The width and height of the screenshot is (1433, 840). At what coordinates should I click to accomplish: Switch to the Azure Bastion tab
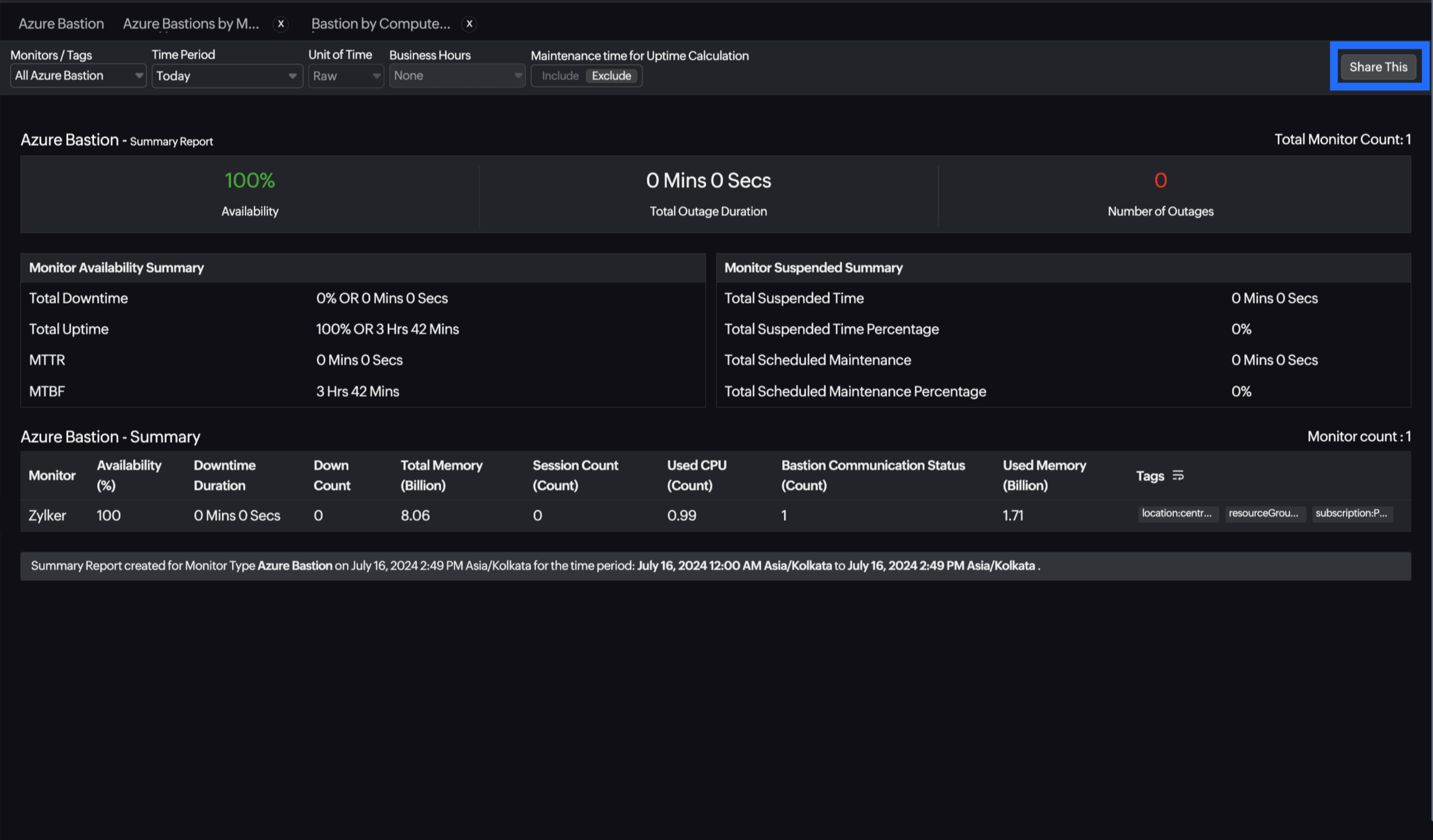61,24
